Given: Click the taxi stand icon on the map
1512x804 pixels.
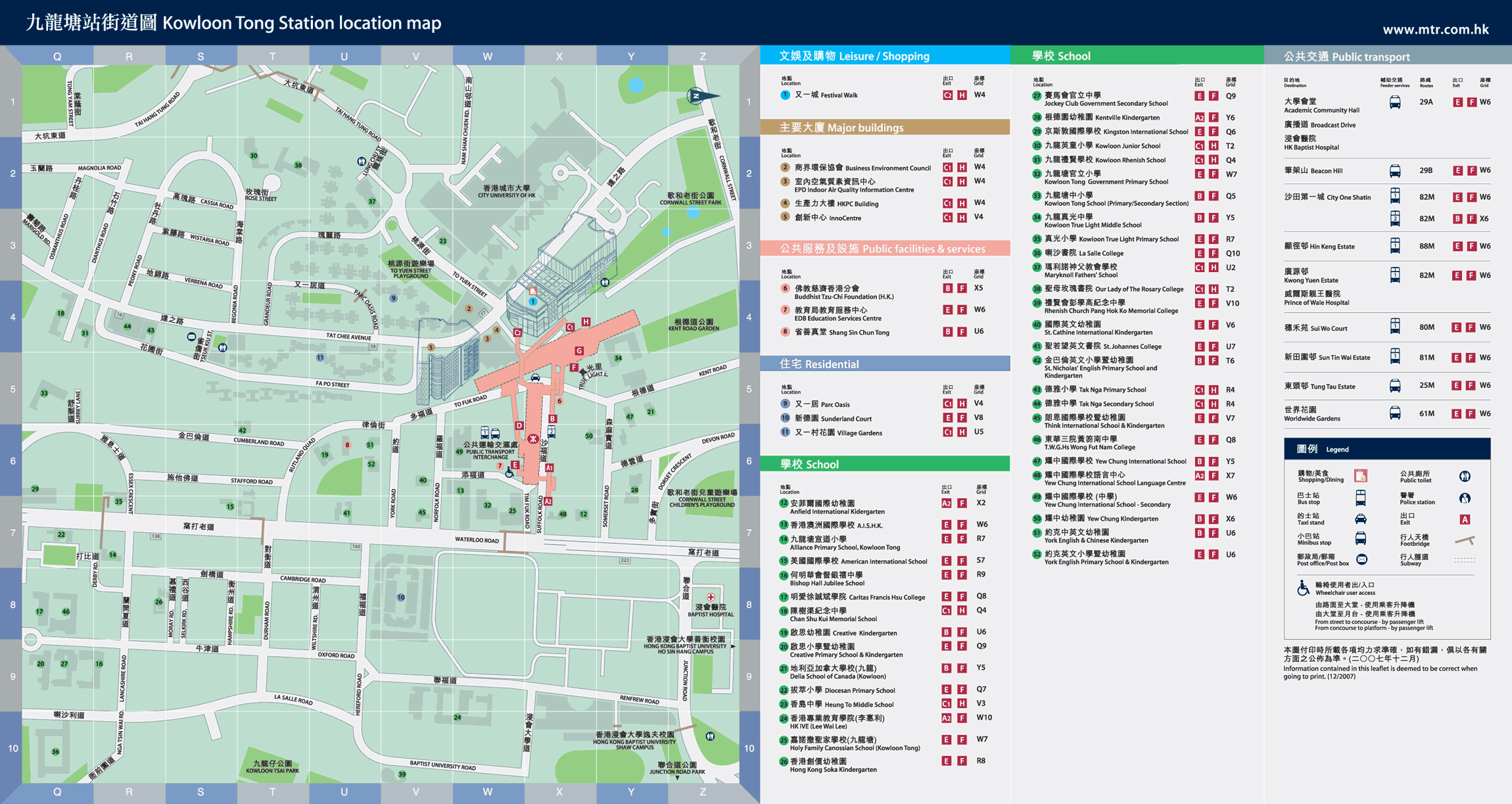Looking at the screenshot, I should tap(536, 377).
